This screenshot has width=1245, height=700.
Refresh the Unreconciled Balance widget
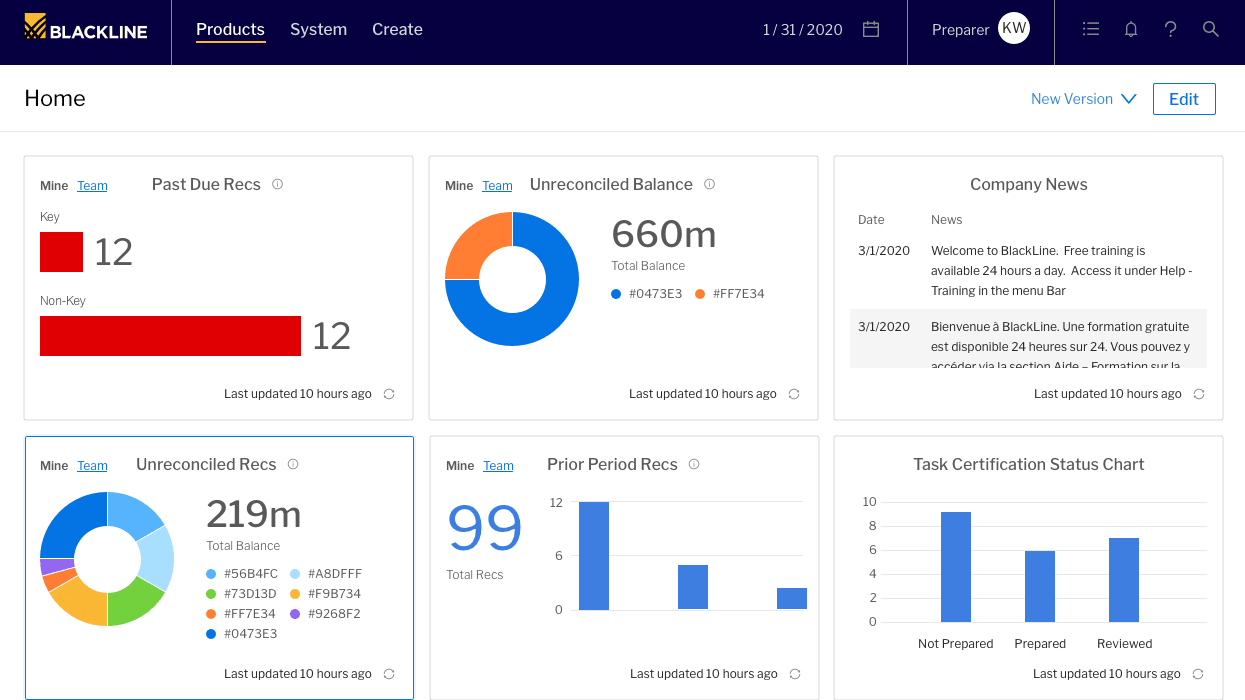793,394
